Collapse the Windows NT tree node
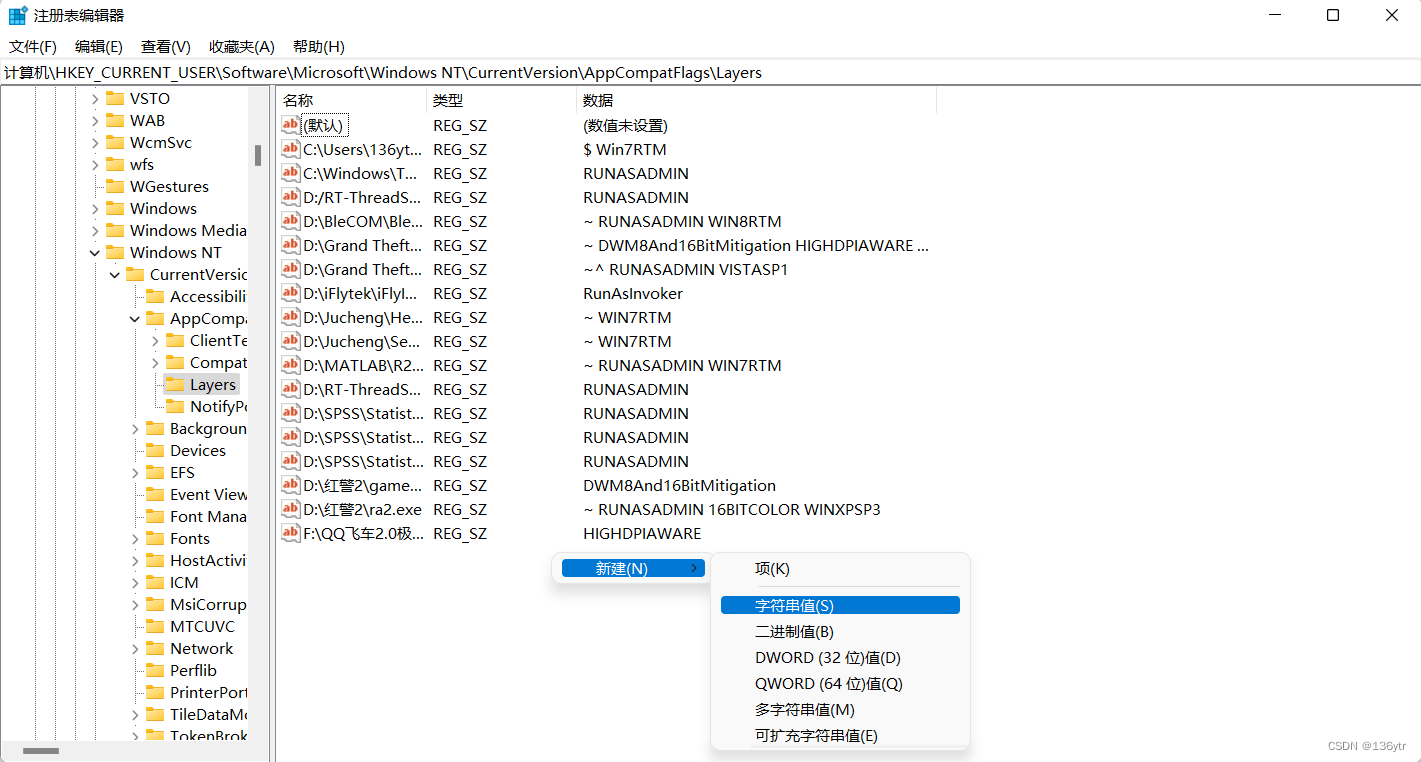1421x762 pixels. click(95, 252)
